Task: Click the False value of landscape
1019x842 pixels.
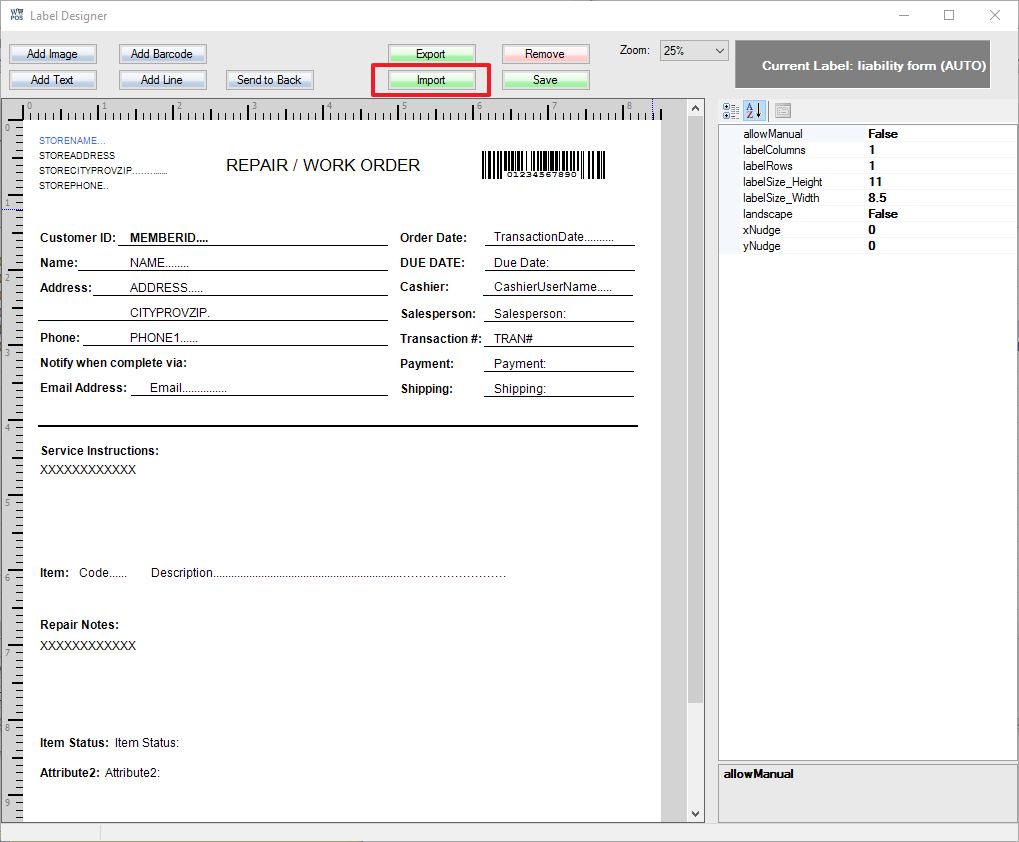Action: click(883, 214)
